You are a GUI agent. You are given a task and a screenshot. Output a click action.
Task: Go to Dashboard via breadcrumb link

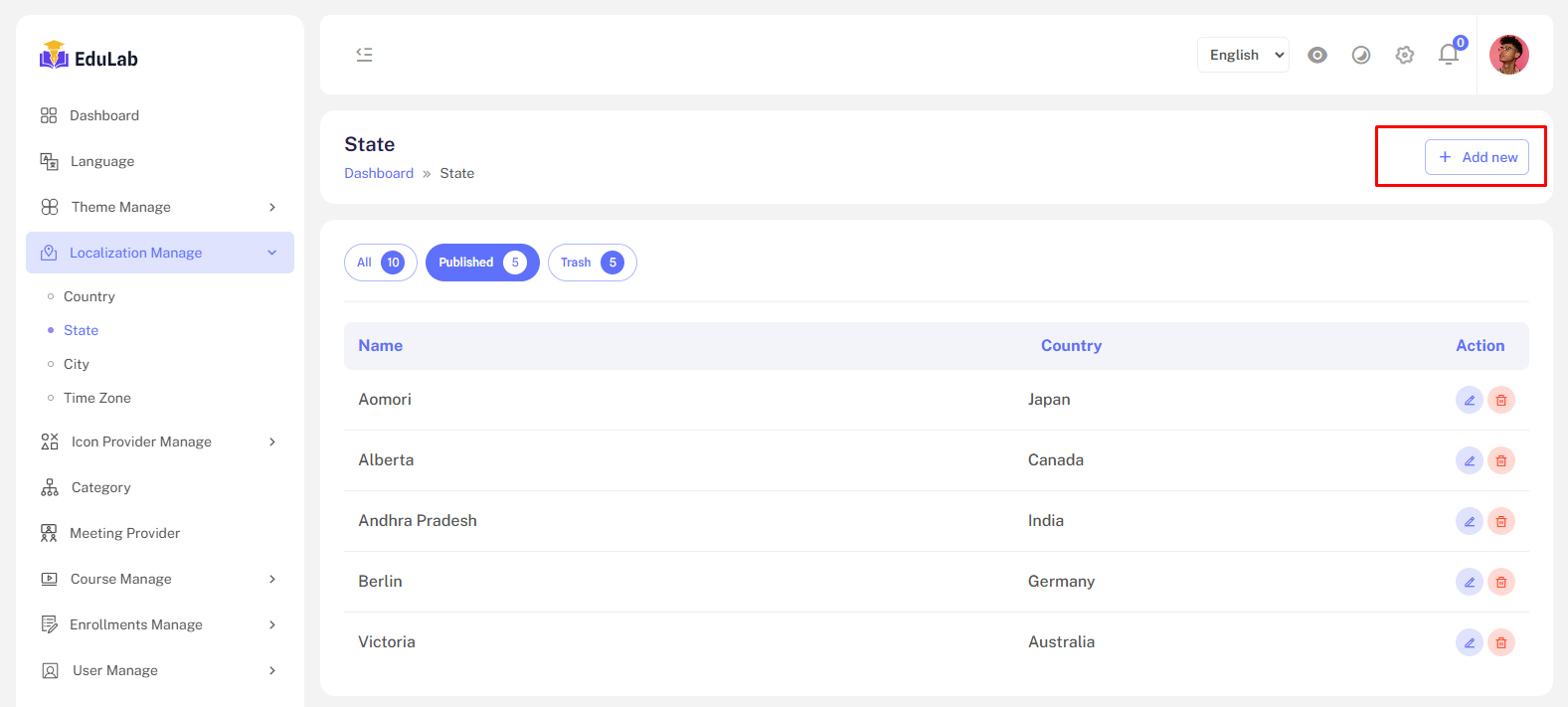click(379, 173)
